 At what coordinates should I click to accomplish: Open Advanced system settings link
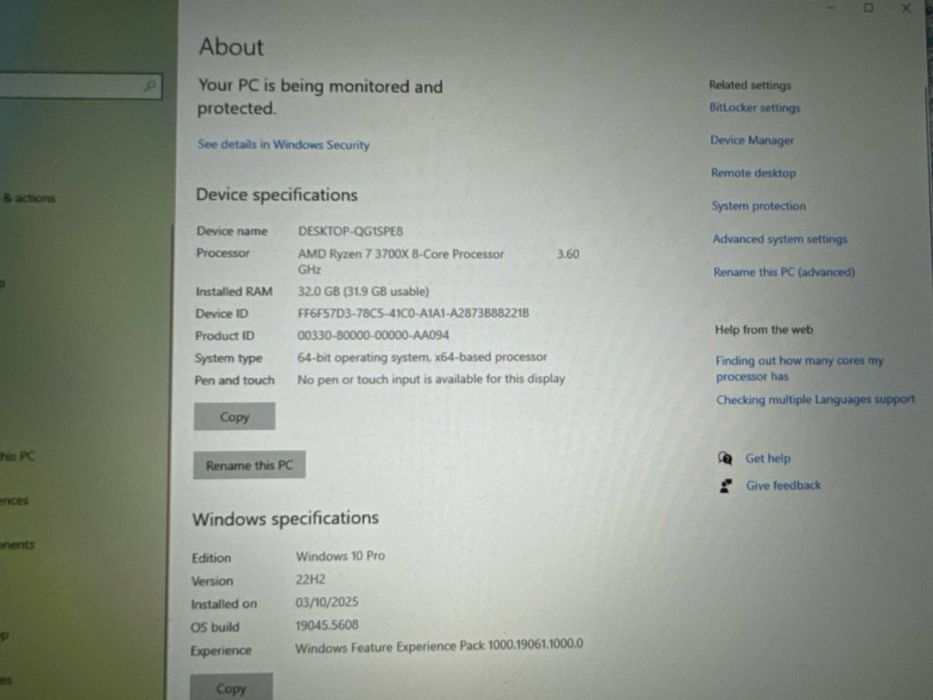[x=780, y=239]
